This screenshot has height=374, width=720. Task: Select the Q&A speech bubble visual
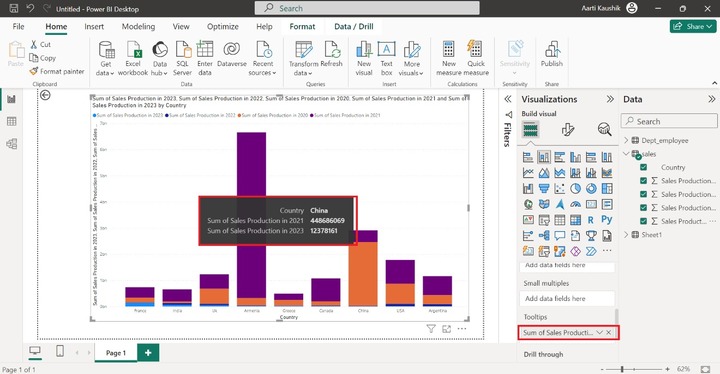[x=560, y=236]
